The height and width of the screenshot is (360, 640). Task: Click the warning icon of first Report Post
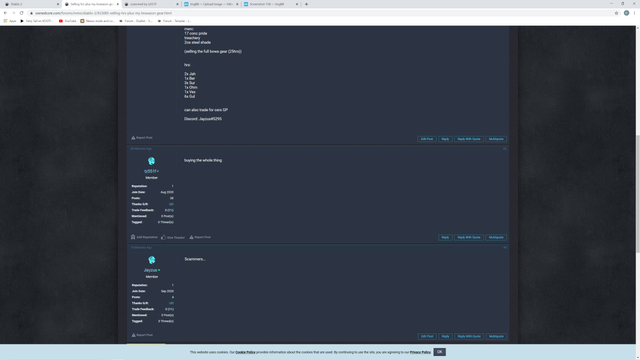[133, 138]
